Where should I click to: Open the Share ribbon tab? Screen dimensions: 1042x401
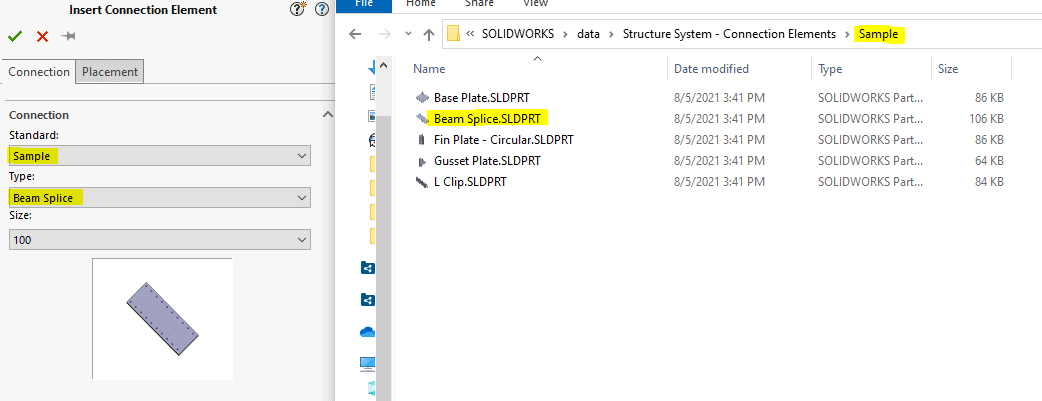[479, 4]
